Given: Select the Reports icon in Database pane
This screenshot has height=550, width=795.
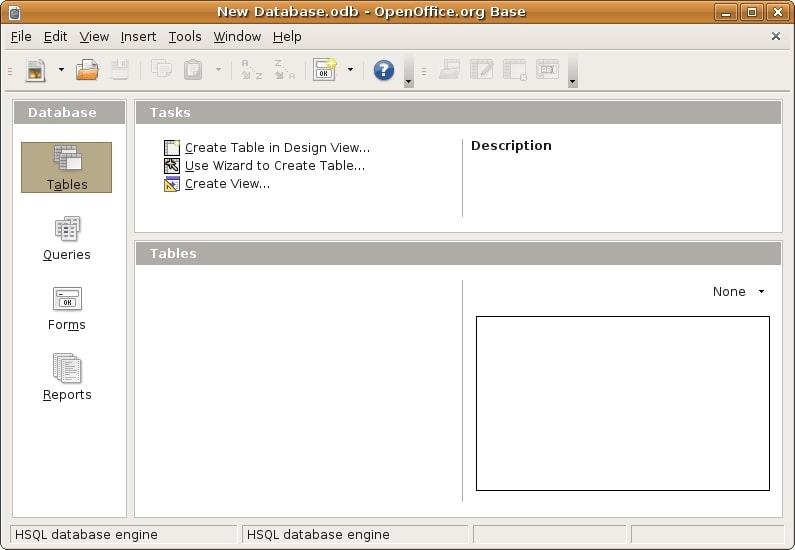Looking at the screenshot, I should click(67, 378).
